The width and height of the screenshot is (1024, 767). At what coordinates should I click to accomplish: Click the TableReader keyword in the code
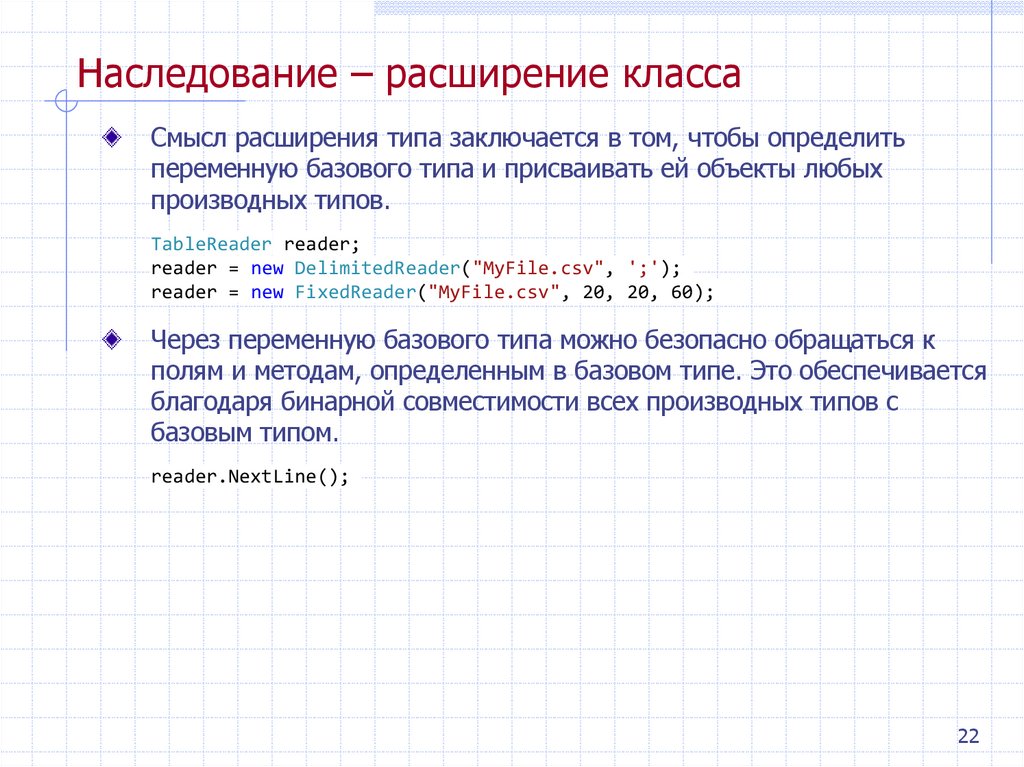(x=210, y=243)
